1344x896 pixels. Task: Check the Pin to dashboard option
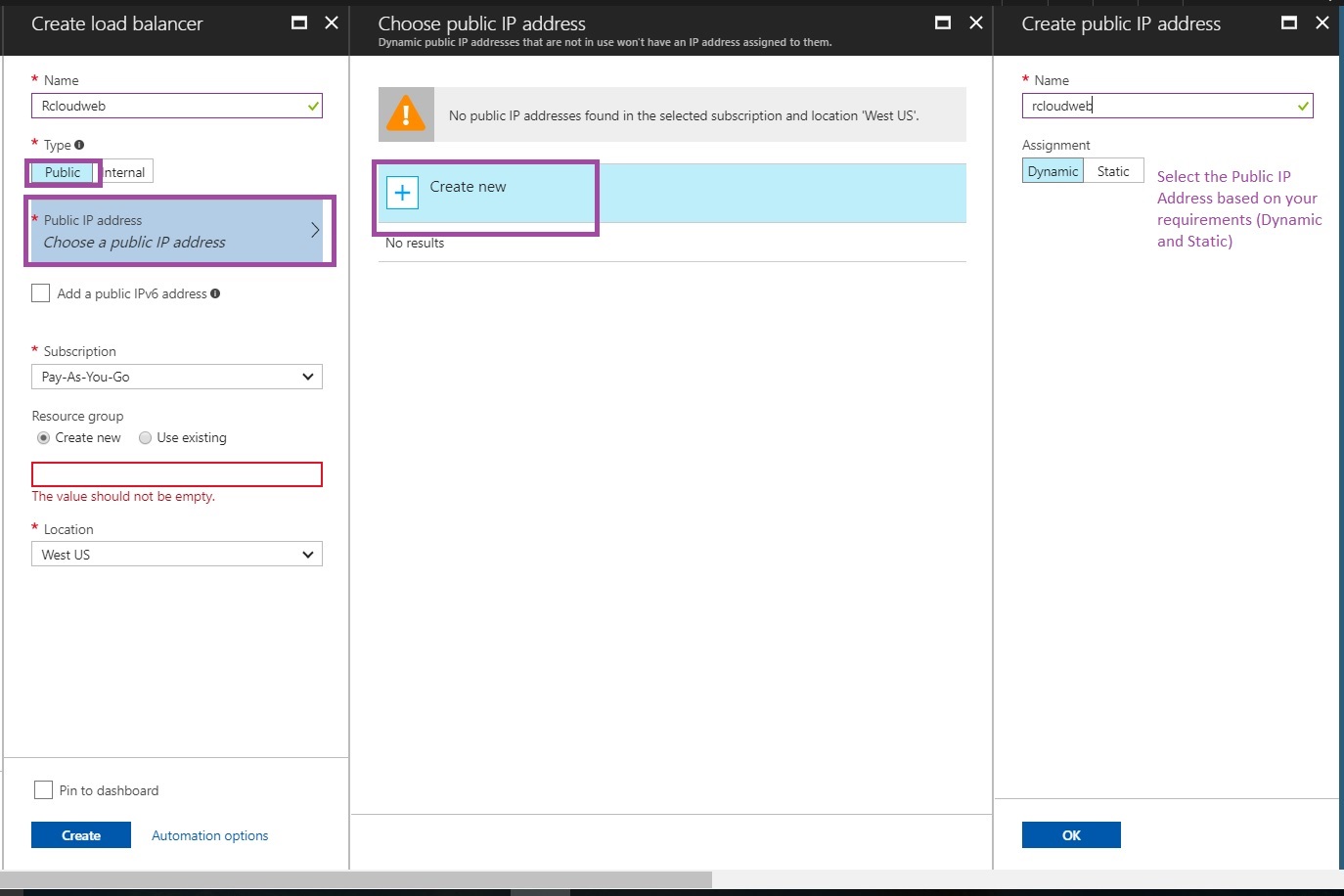(x=42, y=789)
